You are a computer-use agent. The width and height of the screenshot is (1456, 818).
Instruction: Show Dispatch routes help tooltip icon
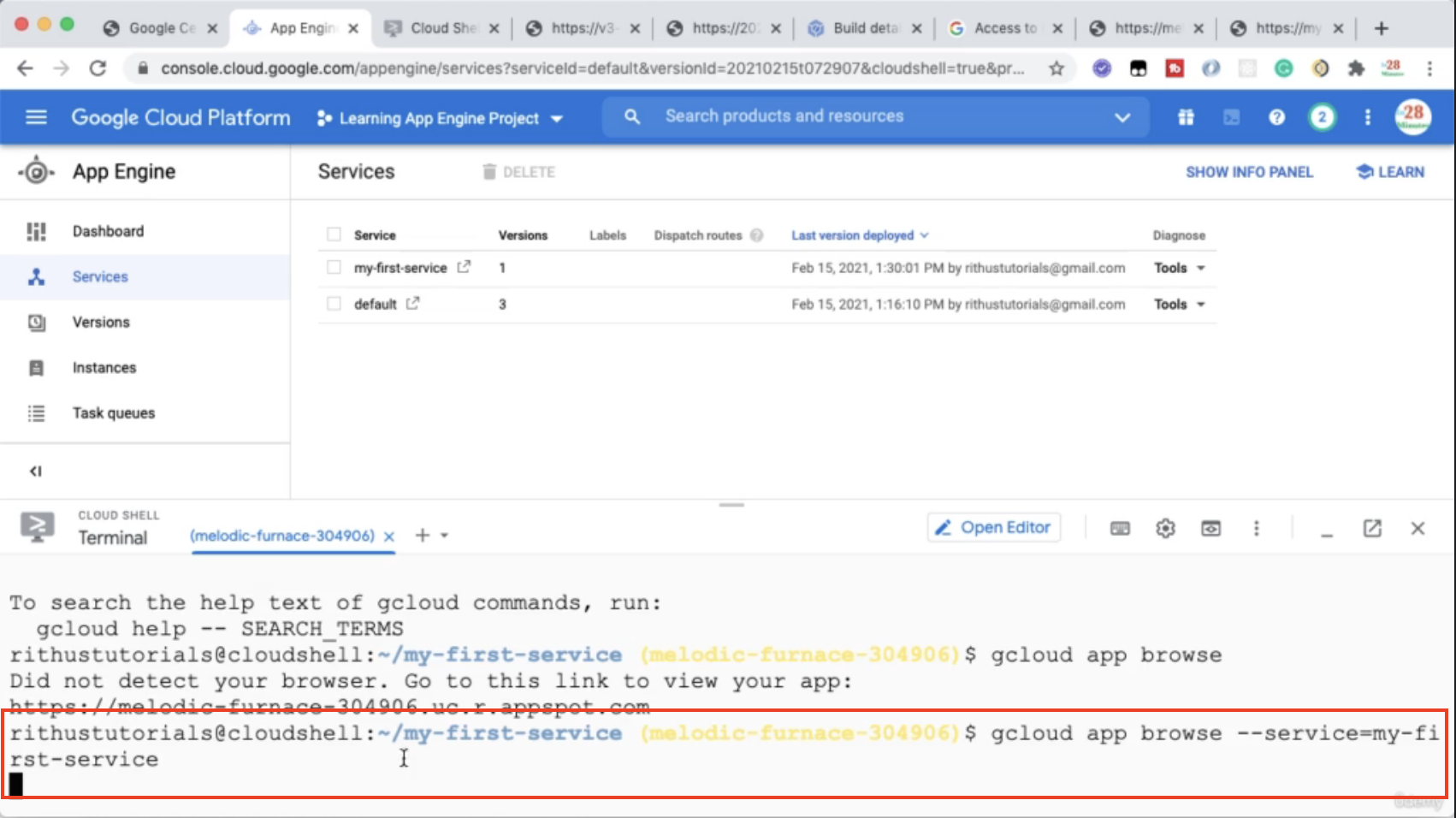click(756, 235)
